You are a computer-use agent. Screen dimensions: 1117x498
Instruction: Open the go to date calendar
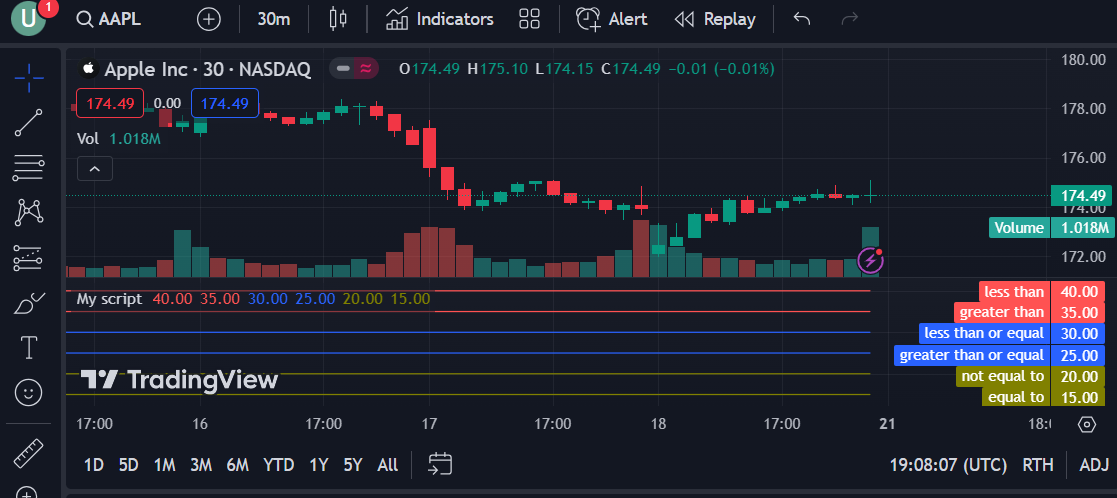[x=440, y=465]
